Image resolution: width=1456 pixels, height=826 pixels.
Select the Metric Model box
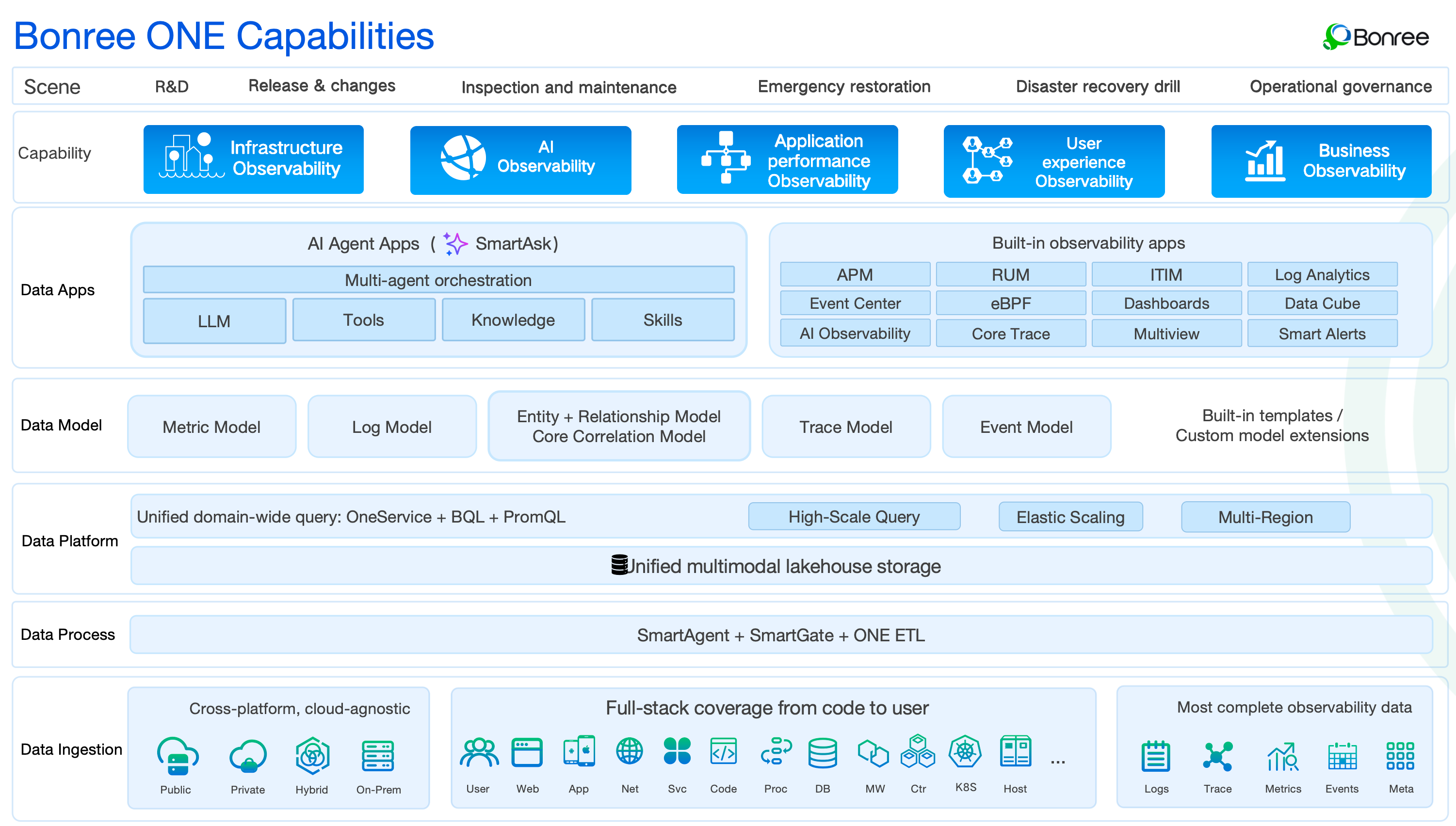212,427
